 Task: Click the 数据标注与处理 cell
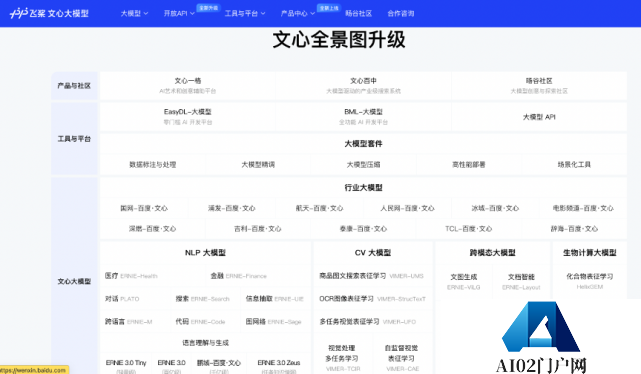152,165
